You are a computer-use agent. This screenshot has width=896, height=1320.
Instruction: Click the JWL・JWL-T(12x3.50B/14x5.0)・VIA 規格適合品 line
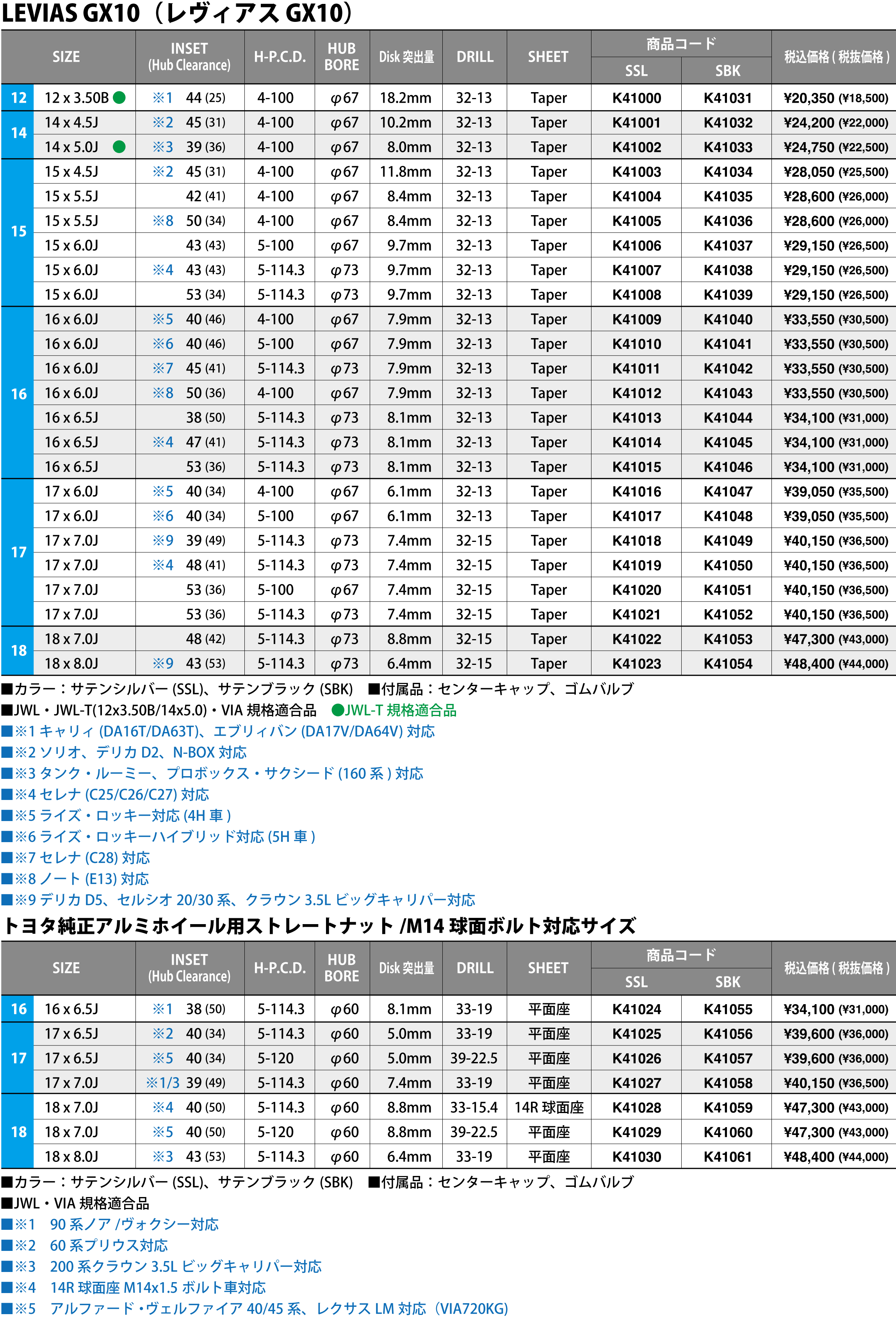pos(159,710)
